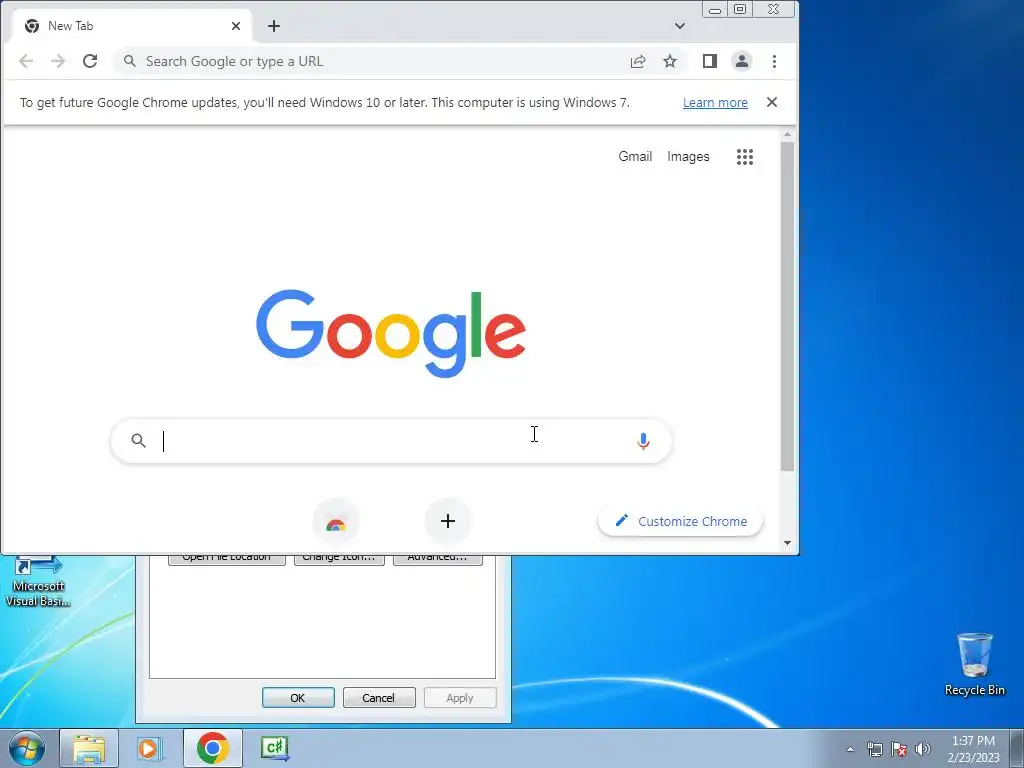Click Apply in the properties dialog
Screen dimensions: 1024x768
[x=460, y=697]
